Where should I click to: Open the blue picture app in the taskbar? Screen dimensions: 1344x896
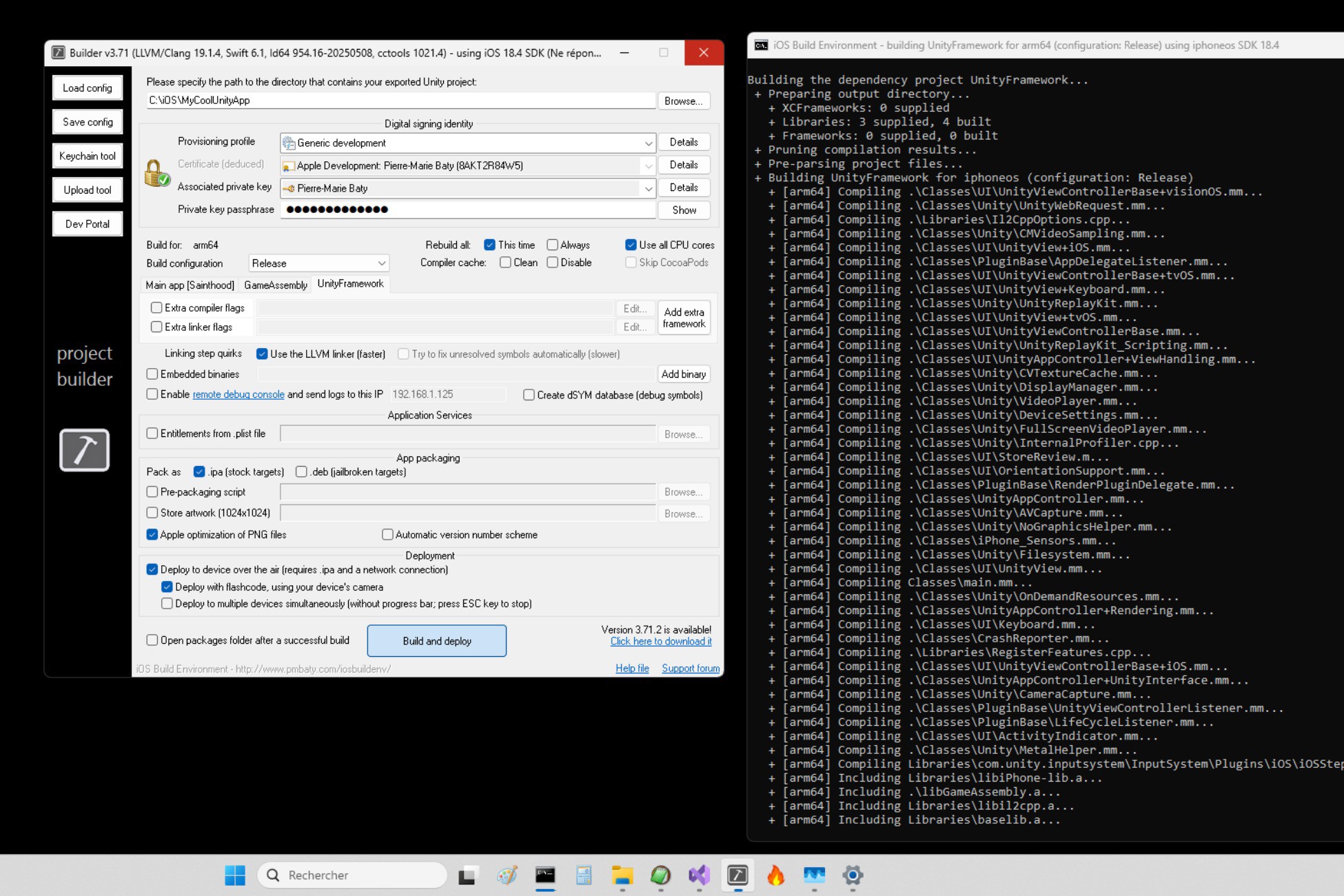pyautogui.click(x=814, y=875)
